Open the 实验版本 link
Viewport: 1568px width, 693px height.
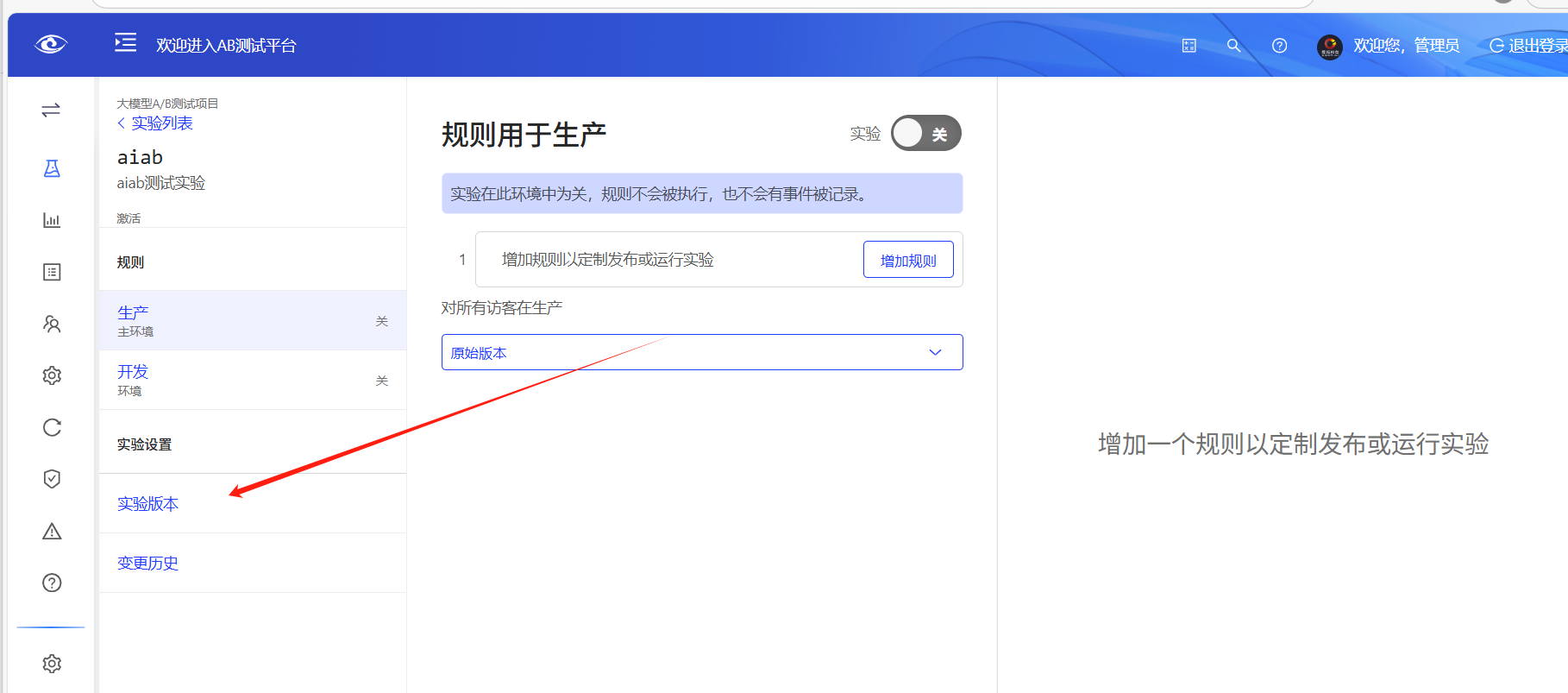tap(148, 504)
